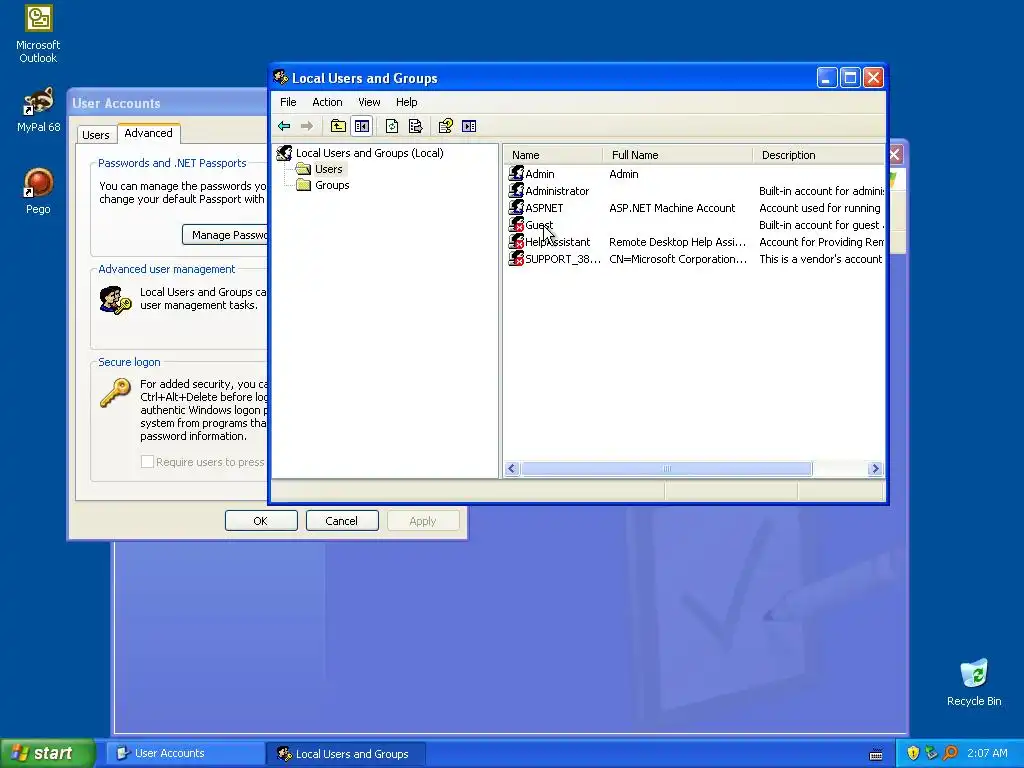
Task: Click the greyed-out Apply button in User Accounts
Action: [423, 520]
